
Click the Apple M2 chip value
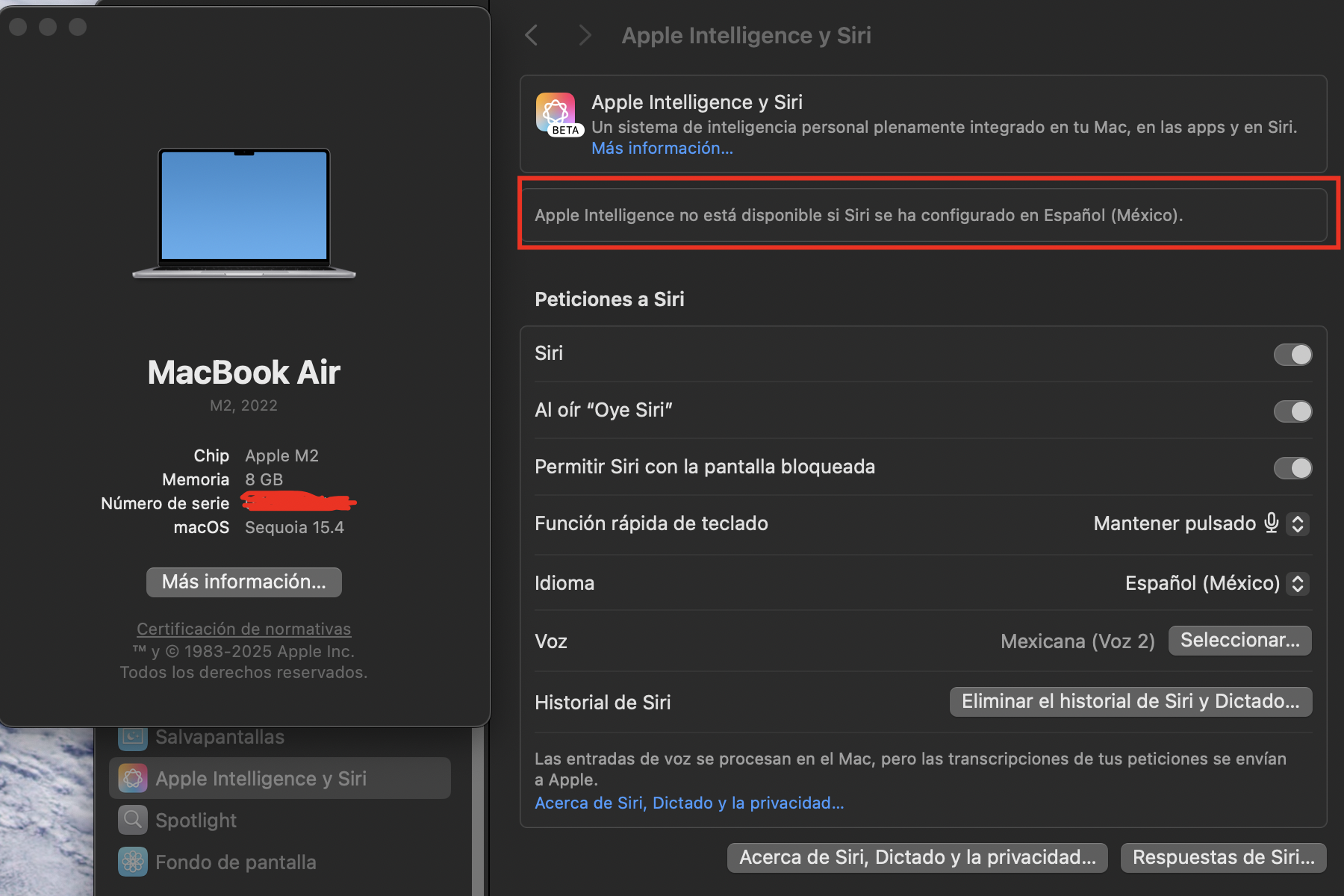281,455
